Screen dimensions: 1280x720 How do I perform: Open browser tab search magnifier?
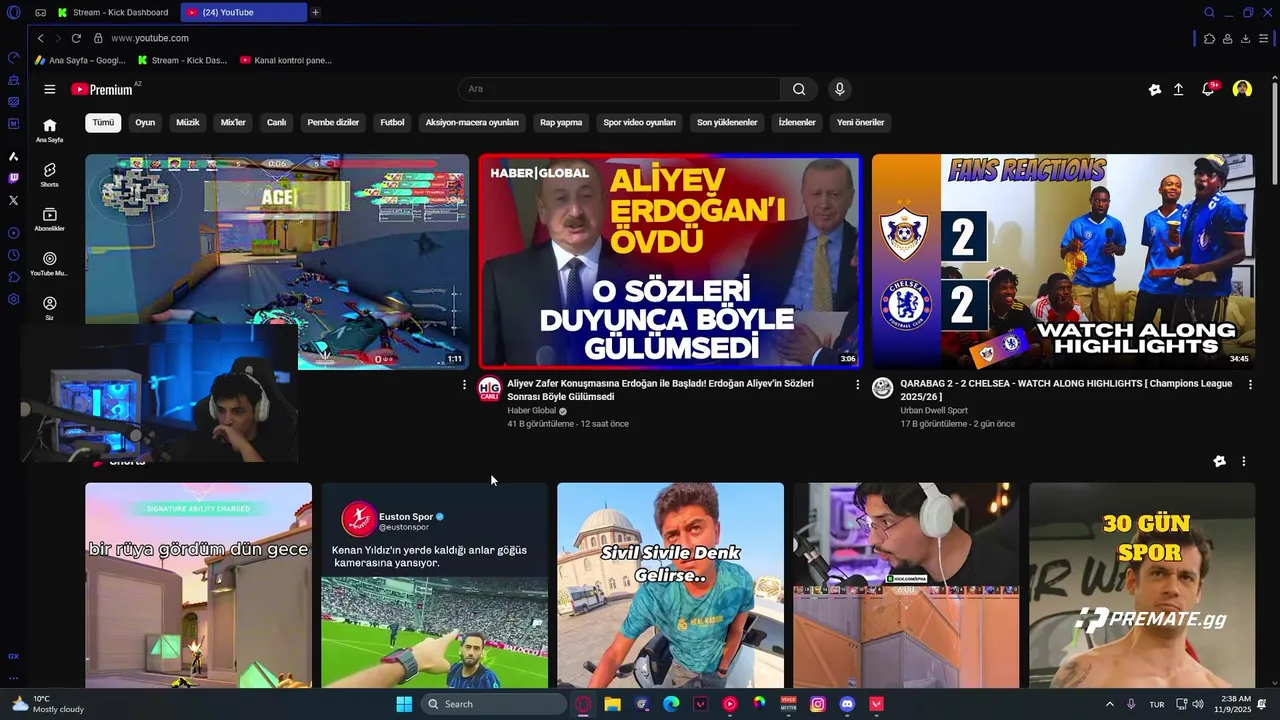1209,12
